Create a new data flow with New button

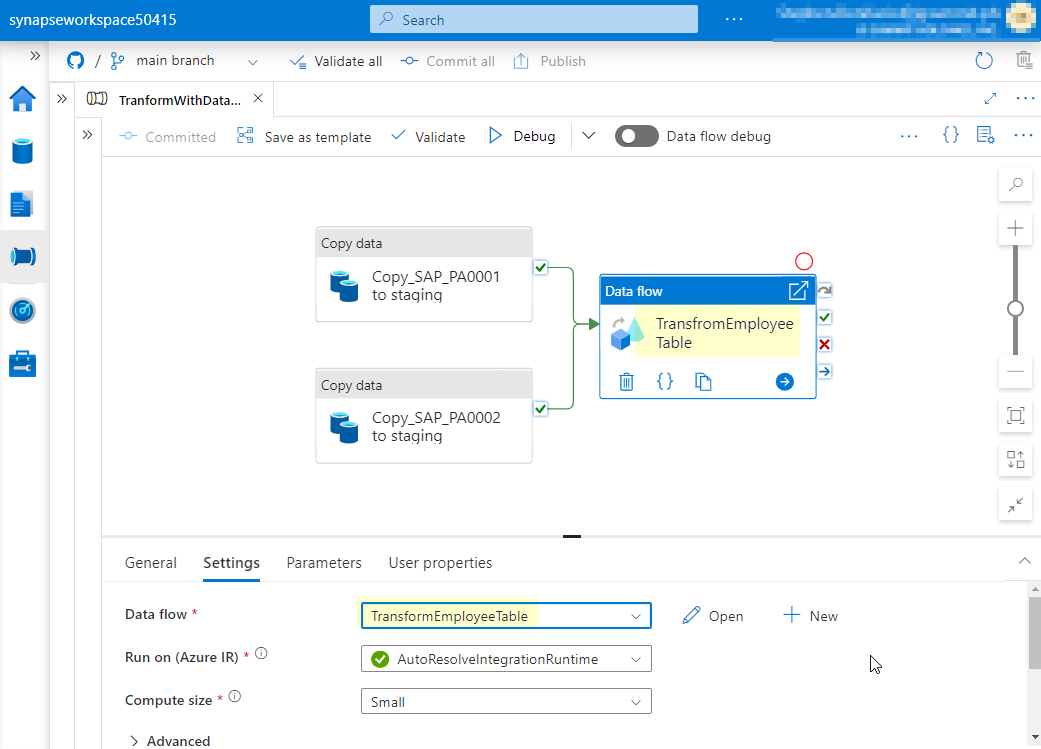point(810,615)
